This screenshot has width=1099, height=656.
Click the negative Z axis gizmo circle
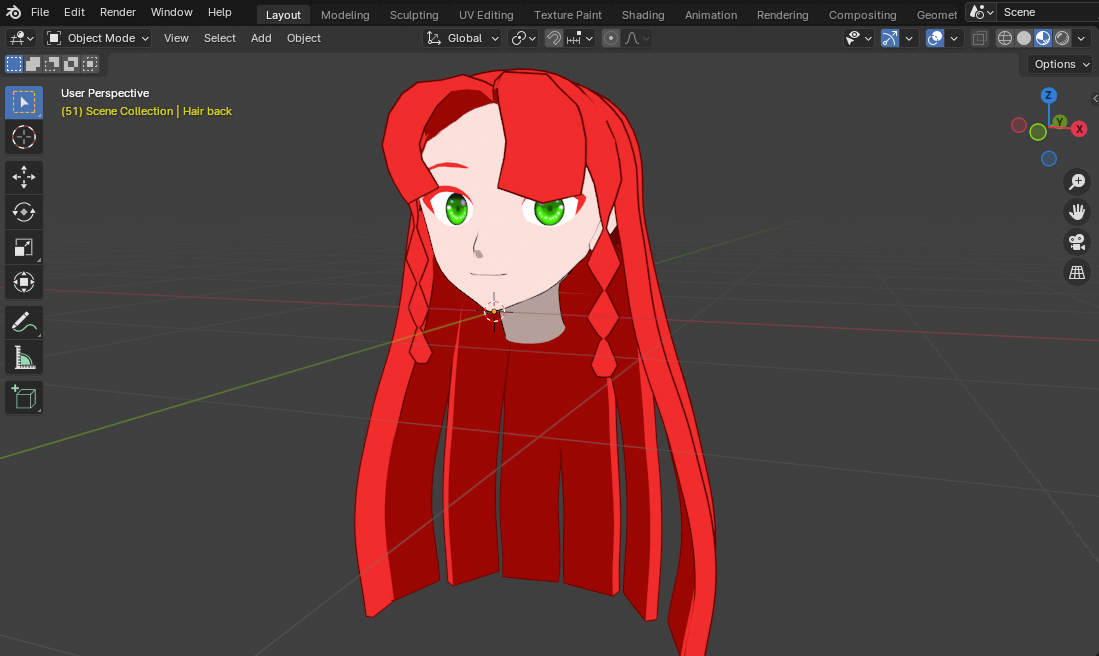point(1049,158)
